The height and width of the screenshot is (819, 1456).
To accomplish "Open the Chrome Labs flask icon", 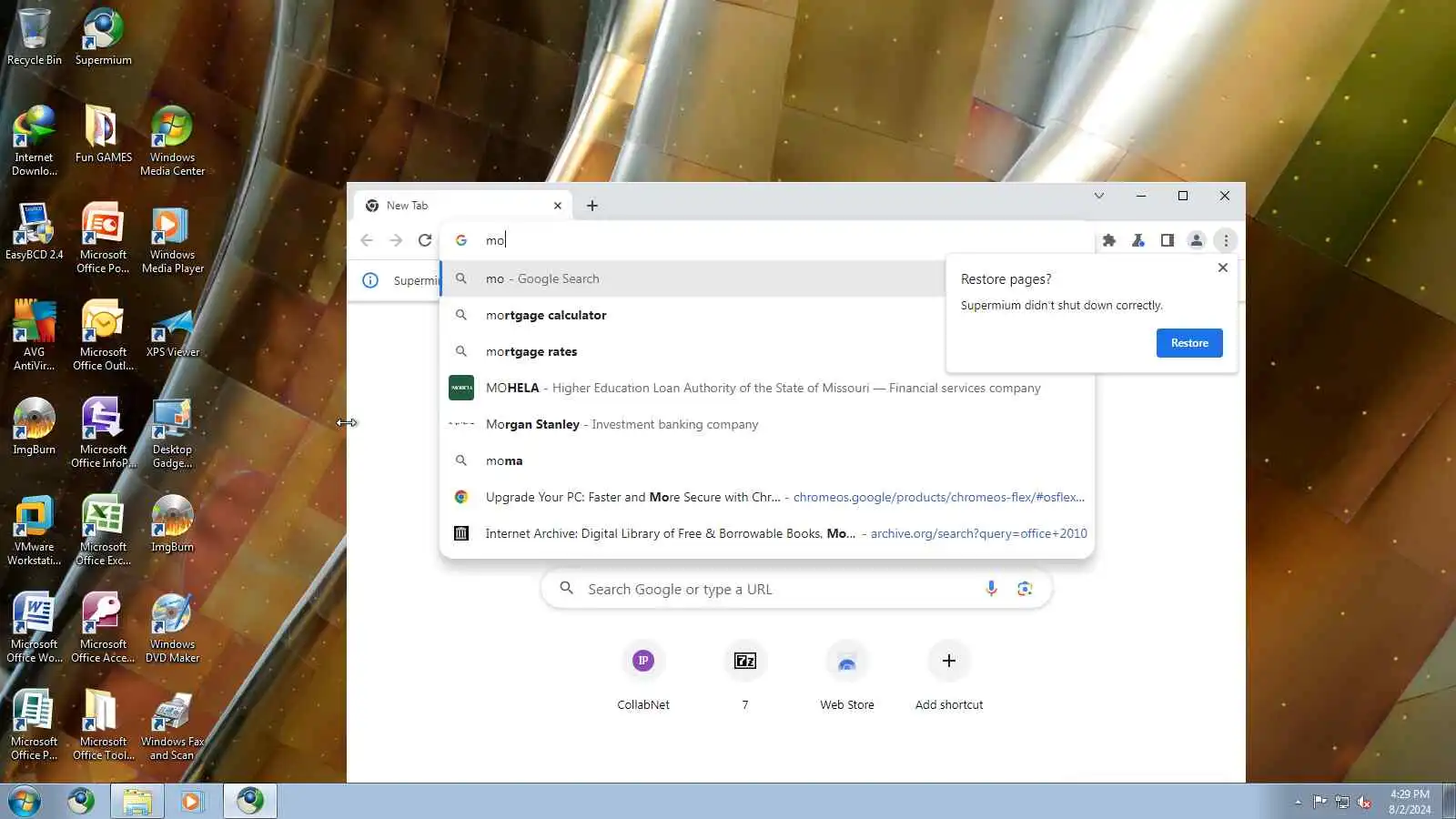I will click(1138, 240).
